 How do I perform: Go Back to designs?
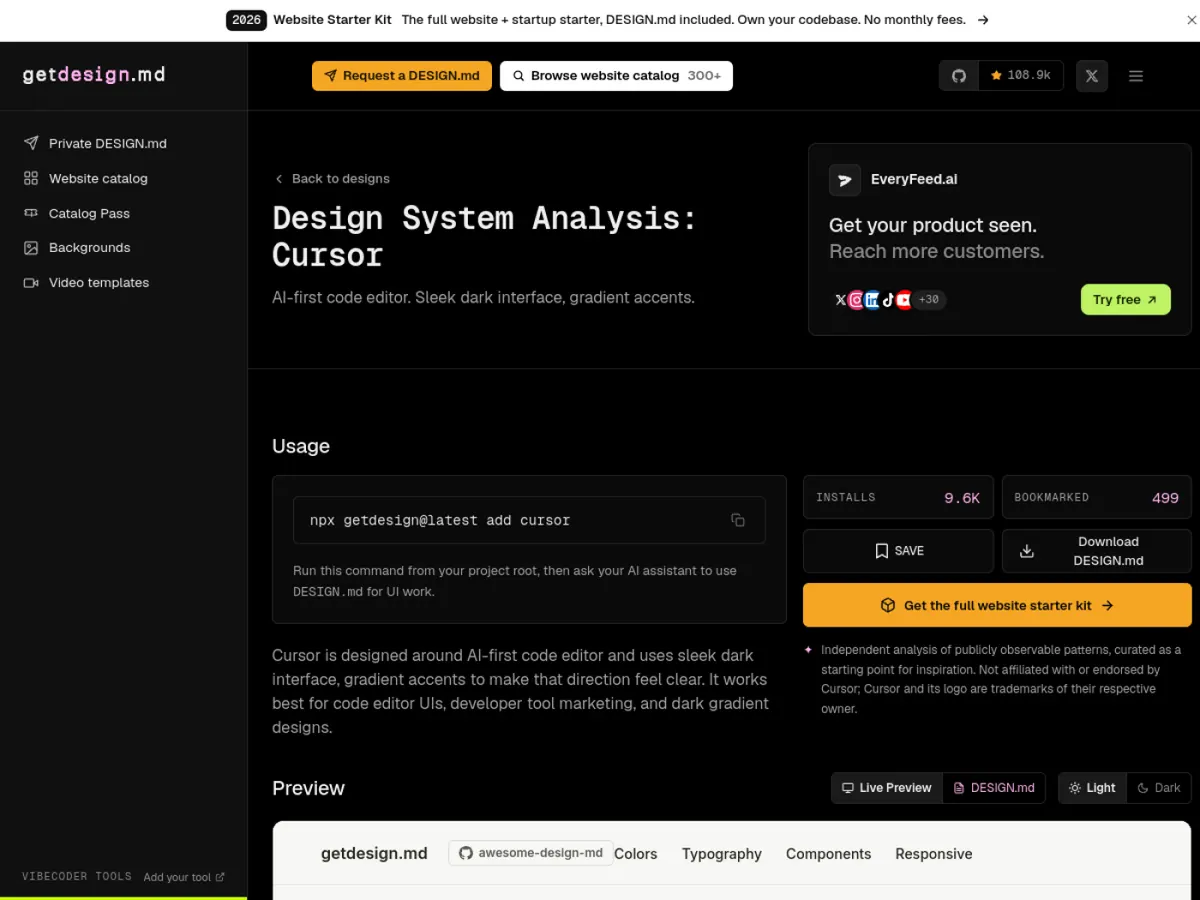[x=332, y=178]
